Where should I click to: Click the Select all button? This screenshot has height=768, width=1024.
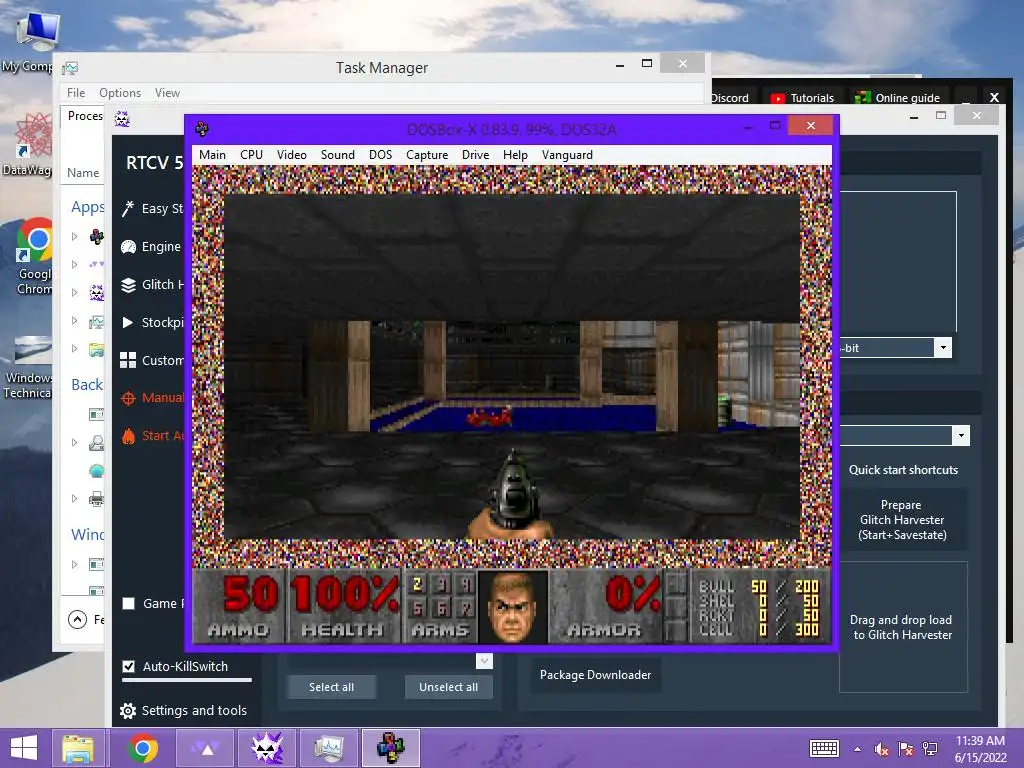pyautogui.click(x=331, y=687)
